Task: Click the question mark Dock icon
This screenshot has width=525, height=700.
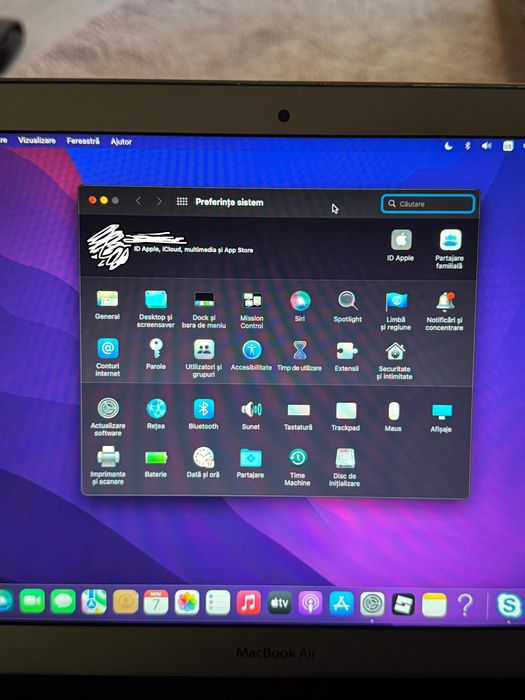Action: pos(465,605)
